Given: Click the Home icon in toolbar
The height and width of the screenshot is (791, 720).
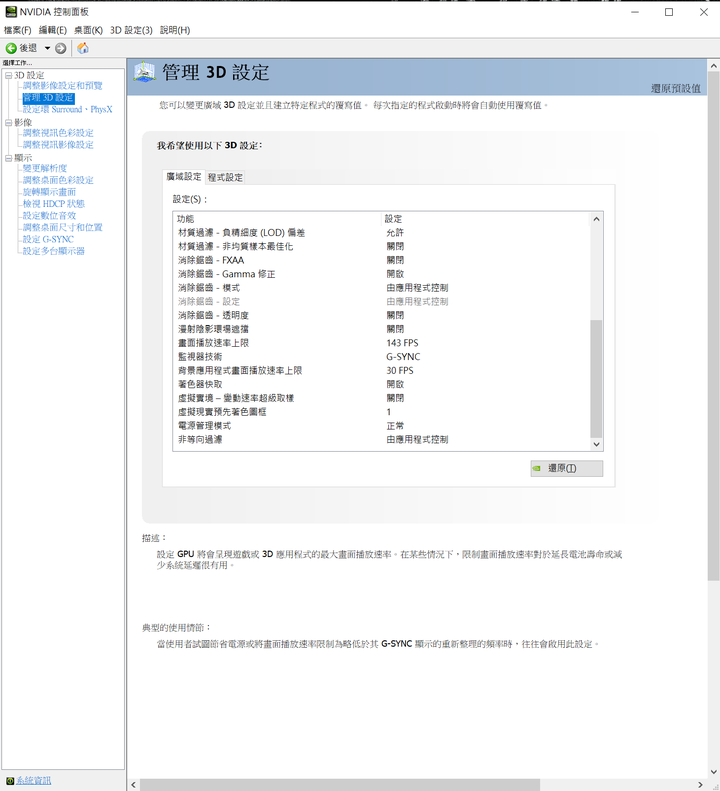Looking at the screenshot, I should click(83, 48).
